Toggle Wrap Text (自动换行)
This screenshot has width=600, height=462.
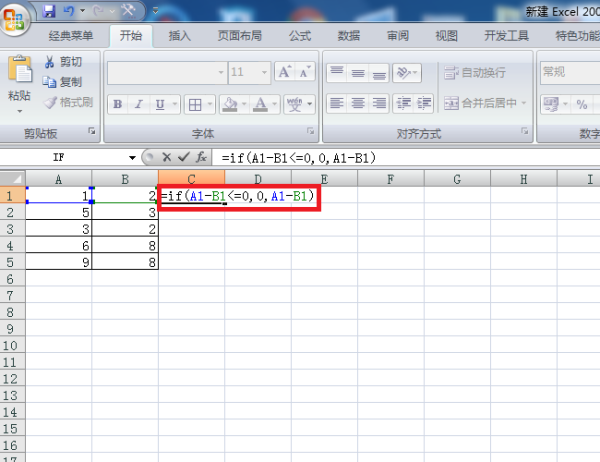pyautogui.click(x=475, y=72)
